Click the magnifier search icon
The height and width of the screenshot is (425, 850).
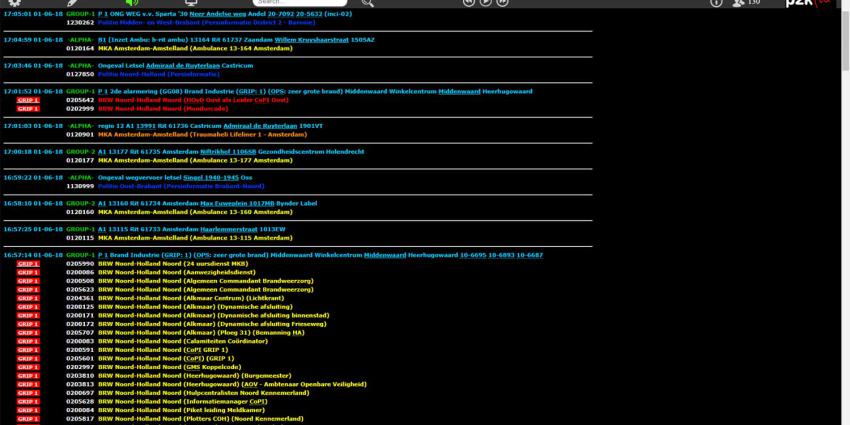[x=367, y=3]
